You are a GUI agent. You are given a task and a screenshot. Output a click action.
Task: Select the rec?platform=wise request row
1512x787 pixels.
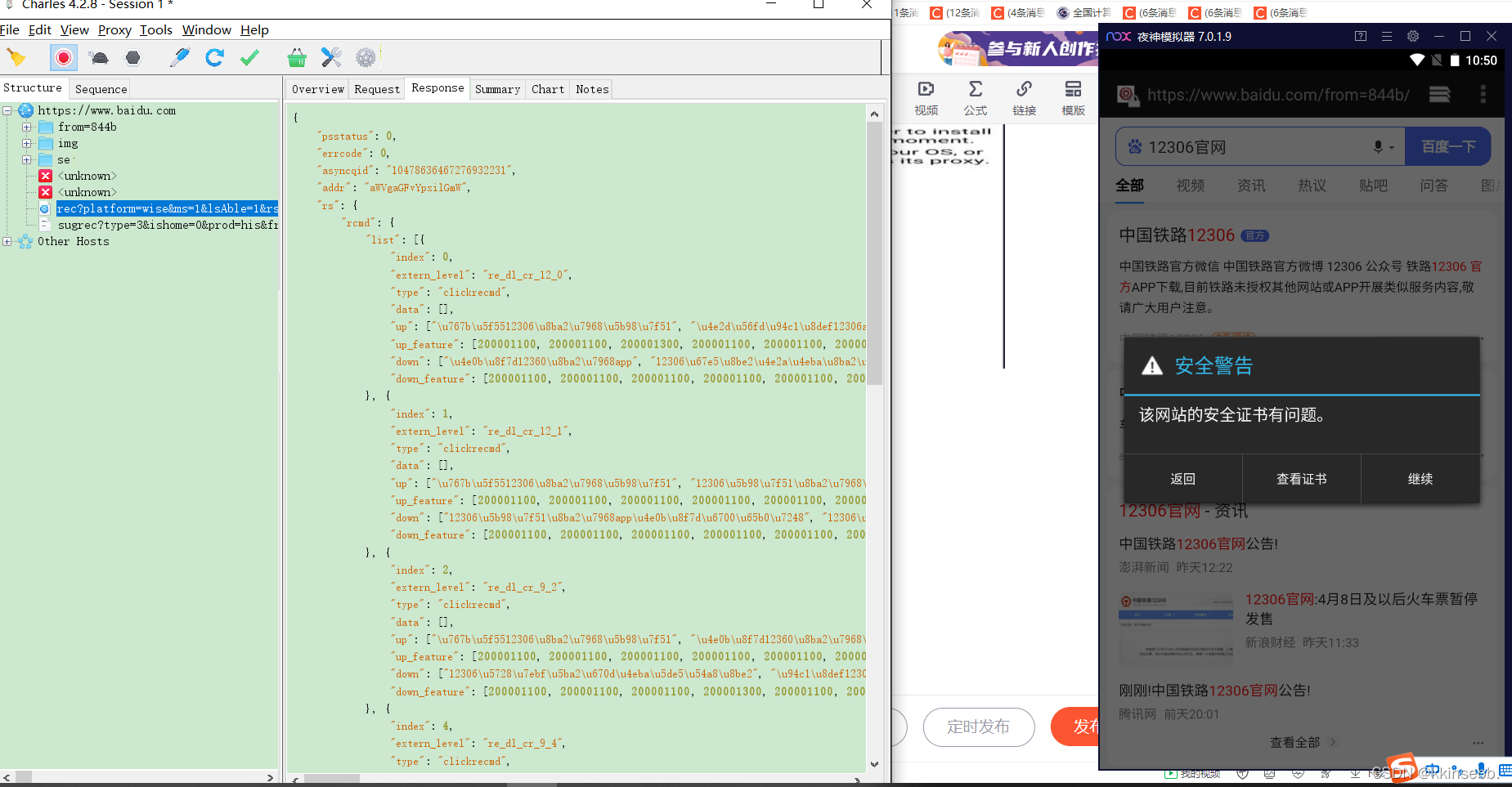tap(167, 208)
